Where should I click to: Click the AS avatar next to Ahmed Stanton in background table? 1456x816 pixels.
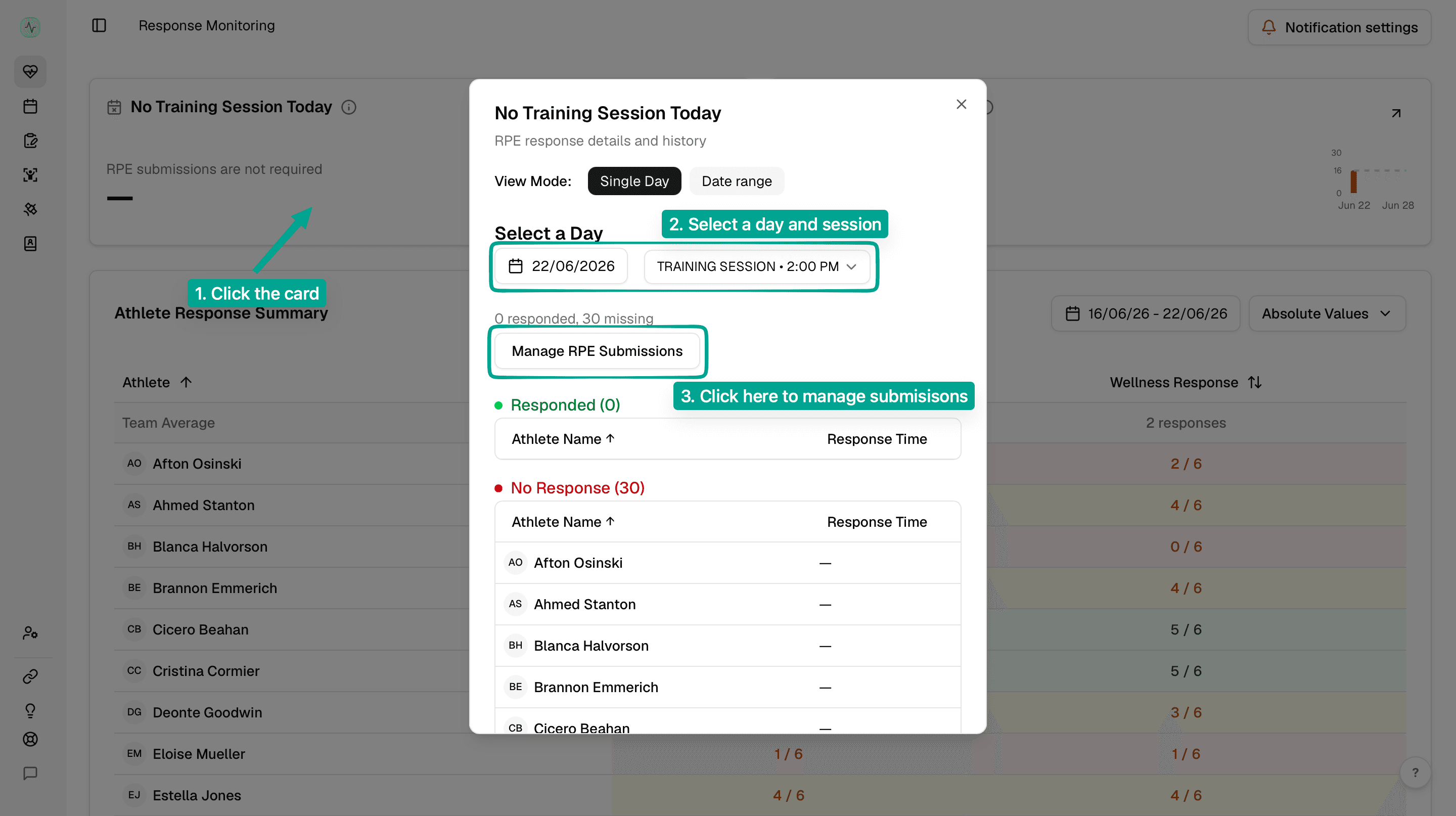(x=134, y=505)
